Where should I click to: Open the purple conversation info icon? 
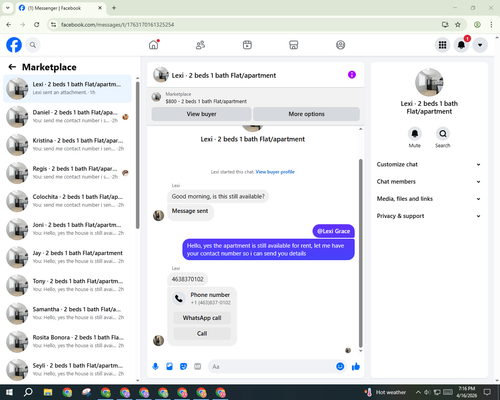point(352,75)
